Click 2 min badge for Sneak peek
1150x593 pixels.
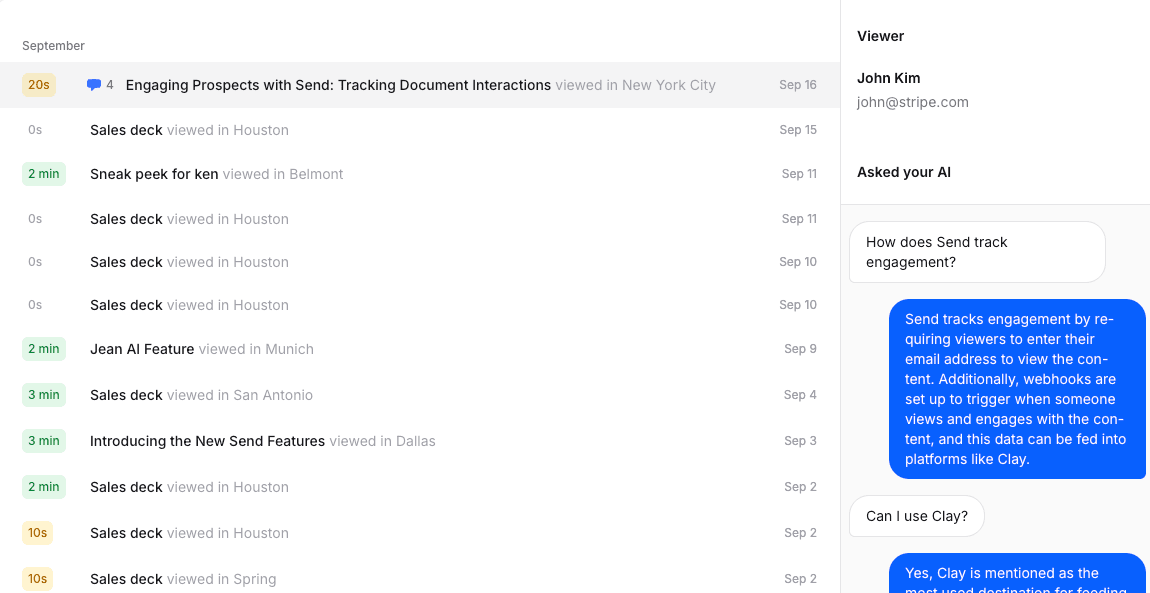(44, 174)
